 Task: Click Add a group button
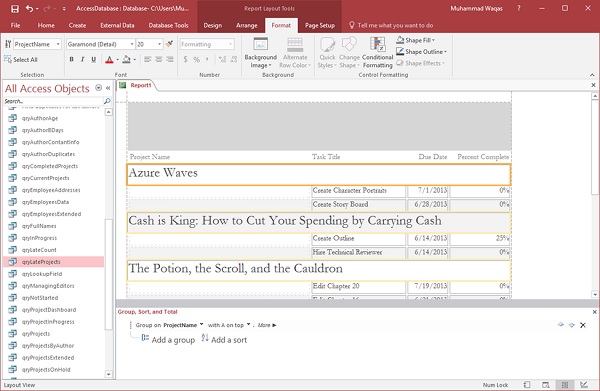(168, 339)
